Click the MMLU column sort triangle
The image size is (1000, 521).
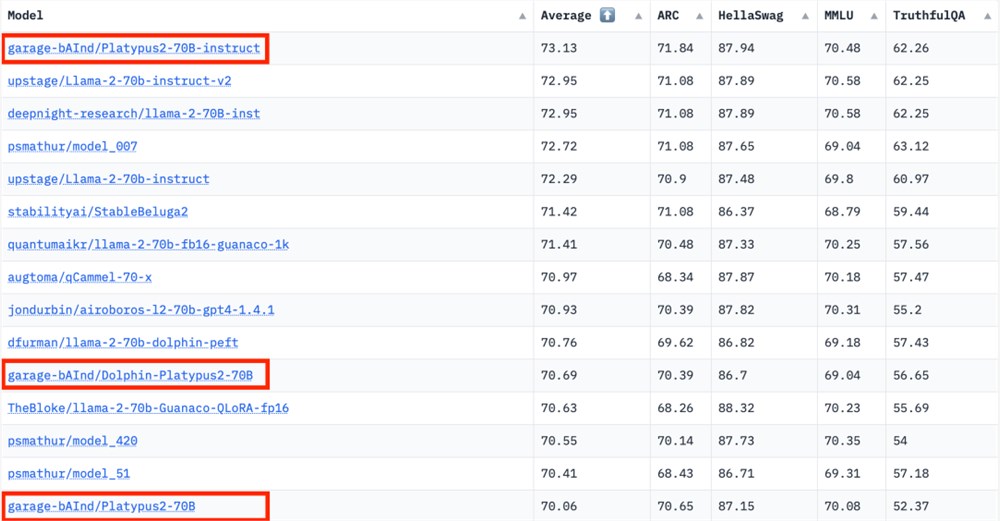pyautogui.click(x=874, y=17)
